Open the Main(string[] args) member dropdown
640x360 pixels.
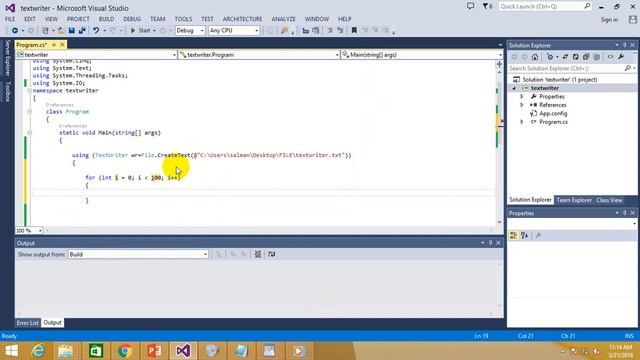422,55
